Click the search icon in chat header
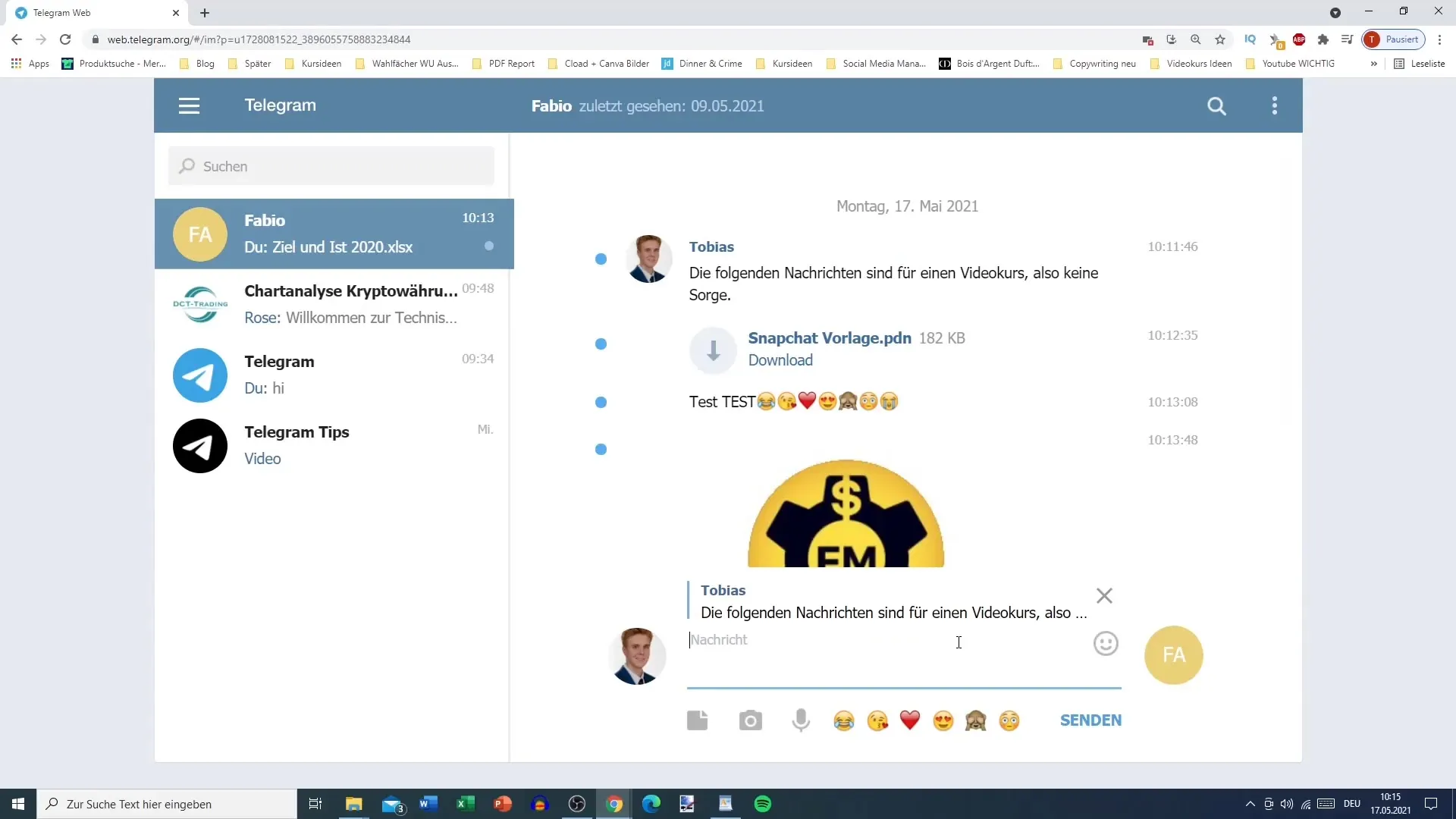1456x819 pixels. [x=1216, y=105]
